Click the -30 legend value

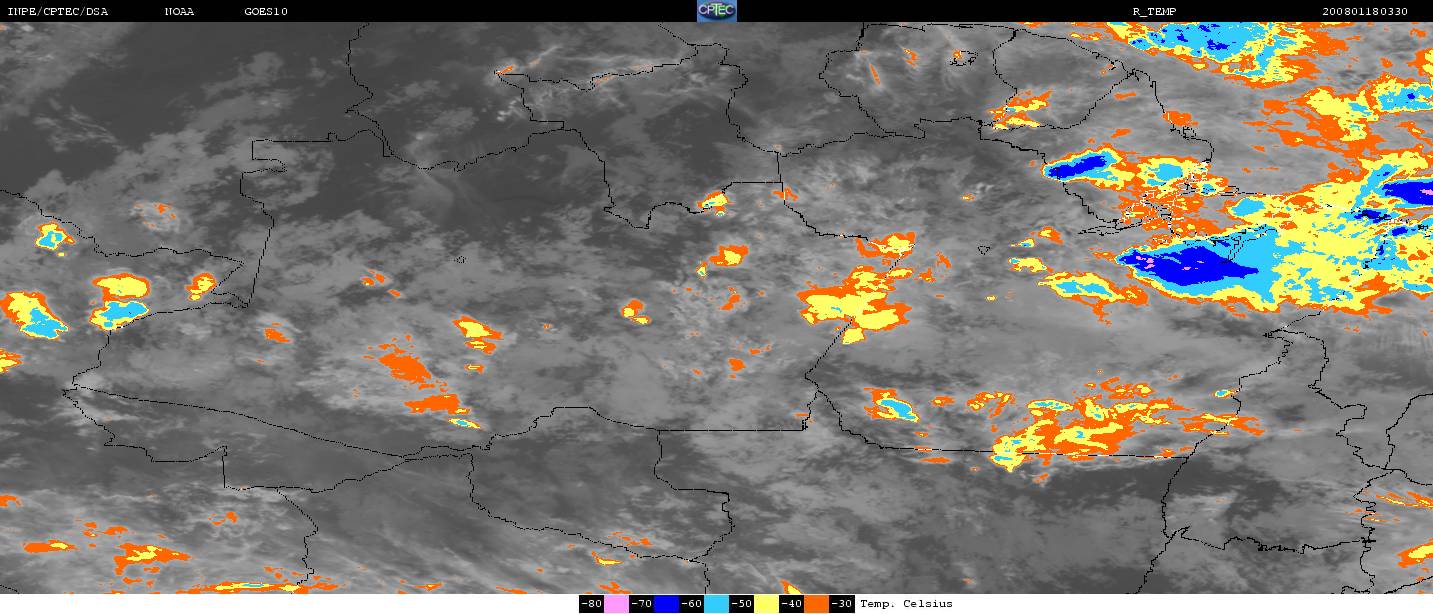pos(842,604)
